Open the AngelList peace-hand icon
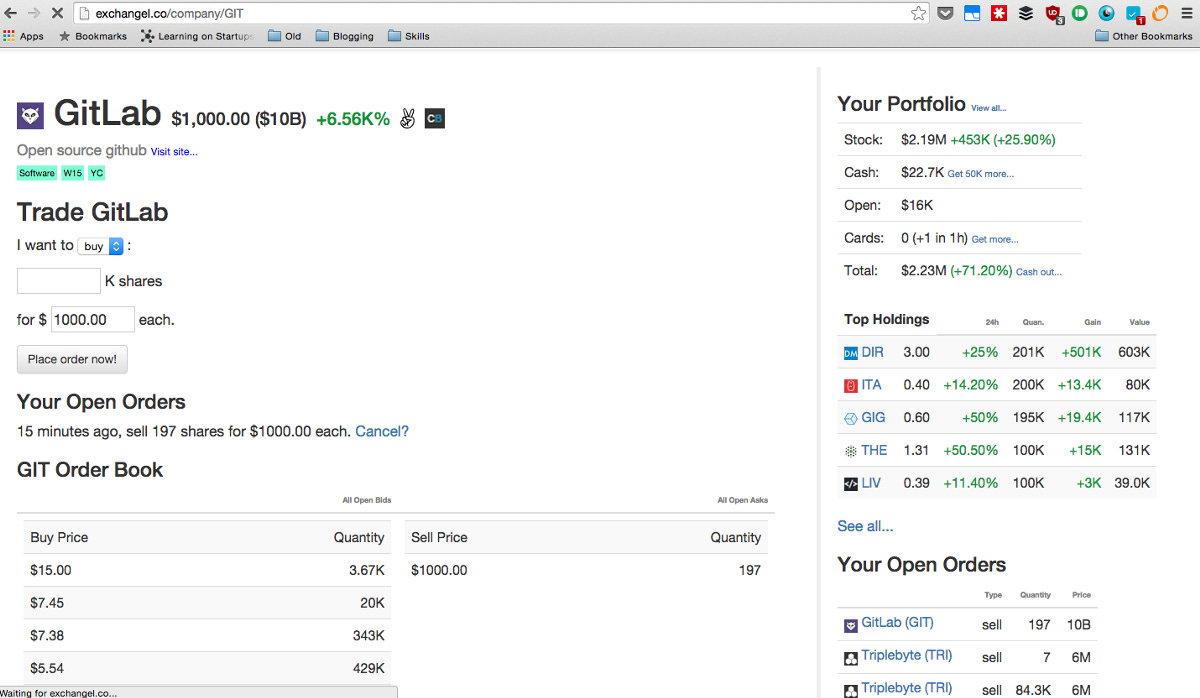The width and height of the screenshot is (1200, 698). pyautogui.click(x=407, y=118)
